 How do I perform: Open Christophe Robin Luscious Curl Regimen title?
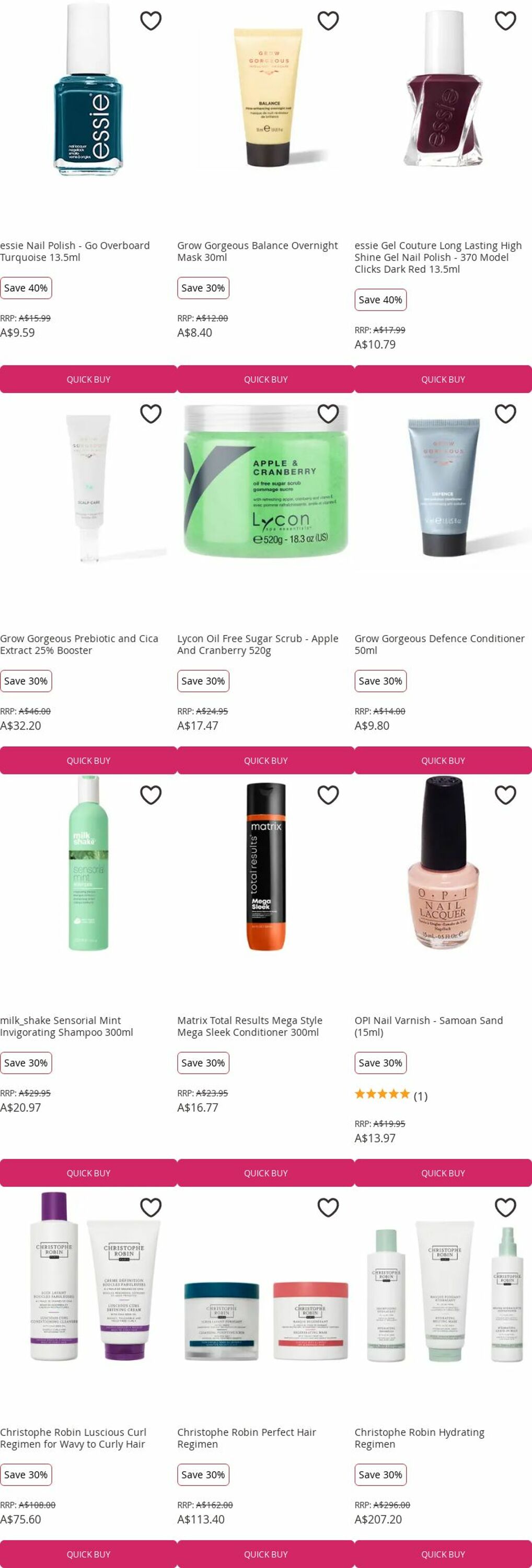pyautogui.click(x=73, y=1438)
